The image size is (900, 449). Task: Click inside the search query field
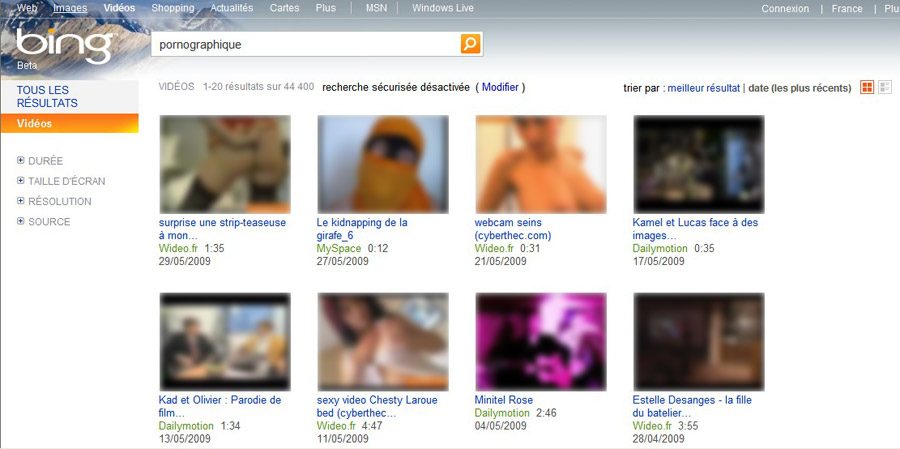click(x=305, y=44)
